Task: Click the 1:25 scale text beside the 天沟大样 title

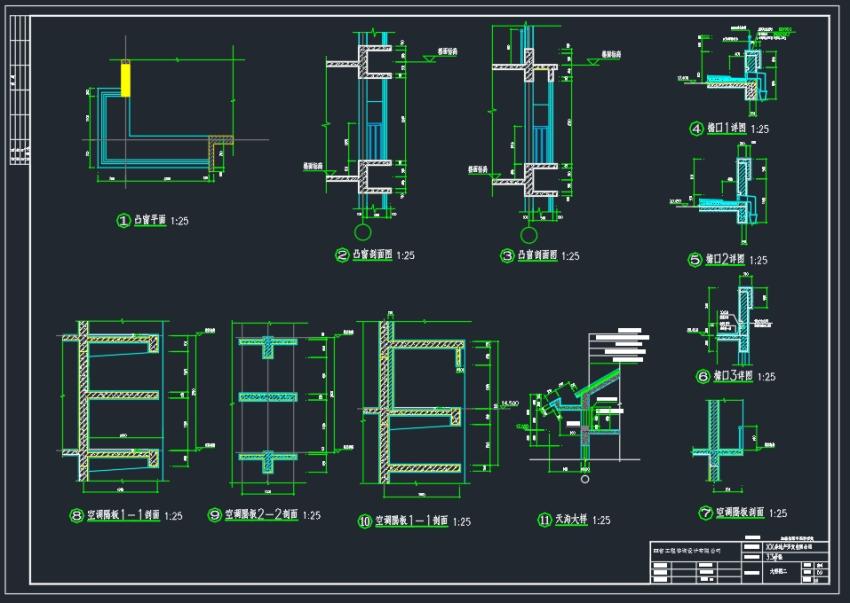Action: click(x=601, y=520)
